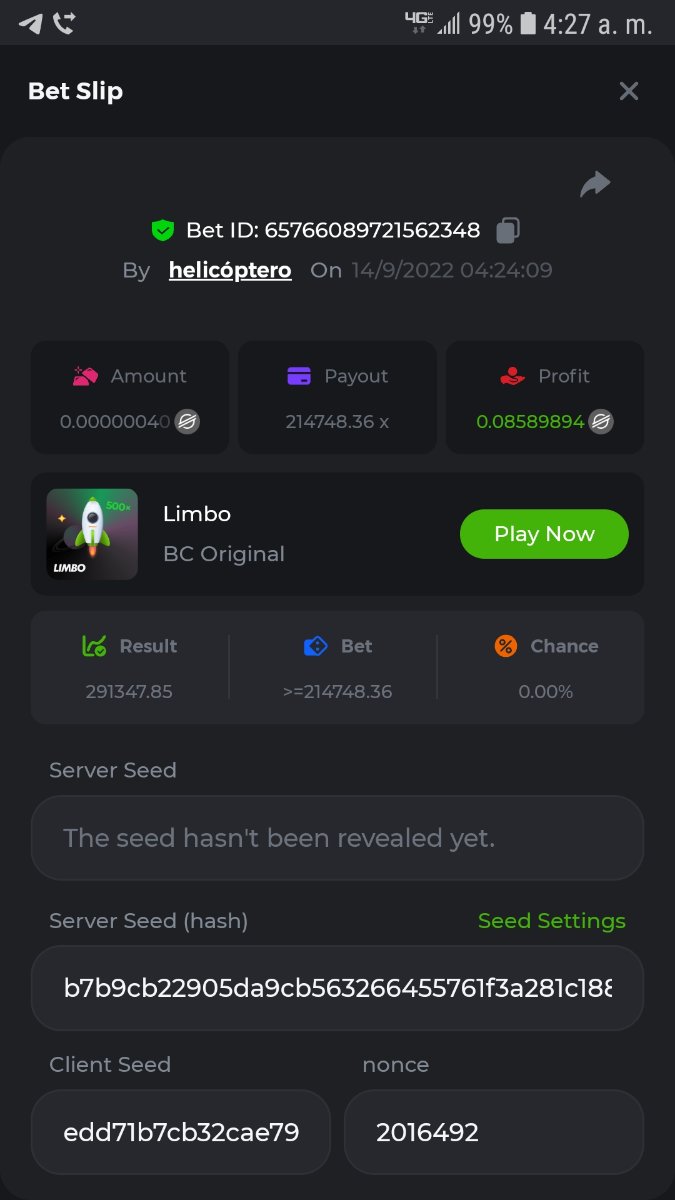Copy the Bet ID with copy icon
Screen dimensions: 675x1200
coord(508,231)
